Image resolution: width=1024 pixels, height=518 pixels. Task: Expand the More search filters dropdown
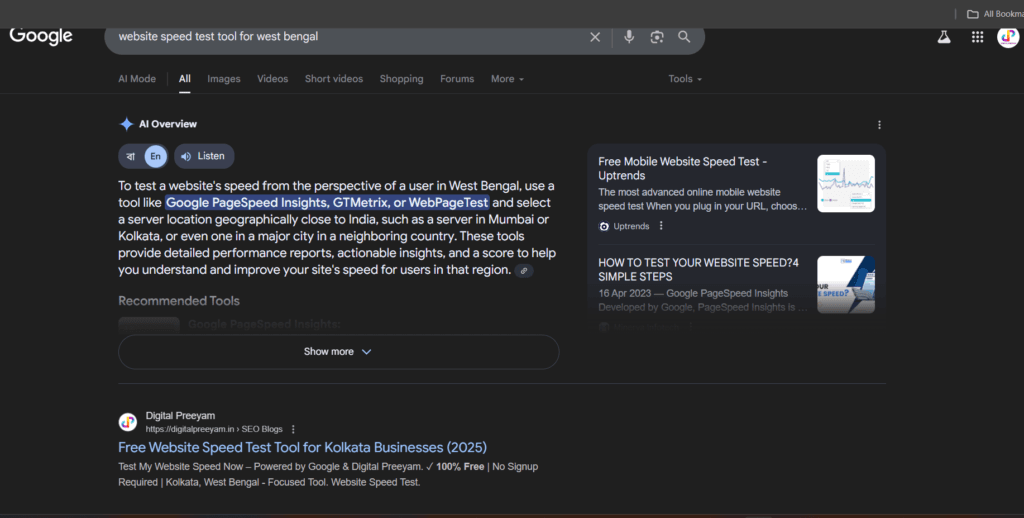point(507,79)
